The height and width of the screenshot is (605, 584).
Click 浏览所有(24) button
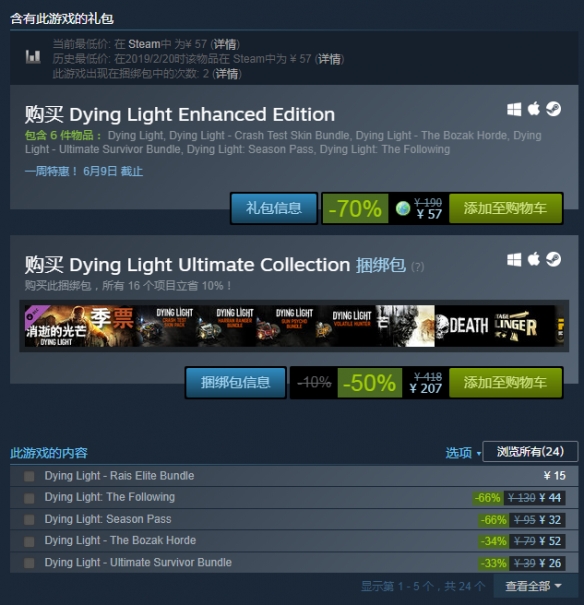[530, 451]
